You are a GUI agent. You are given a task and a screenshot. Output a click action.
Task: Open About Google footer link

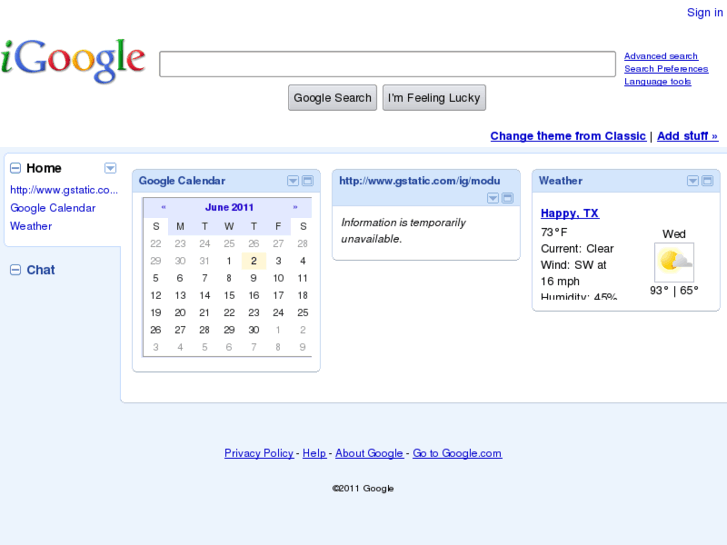(369, 453)
